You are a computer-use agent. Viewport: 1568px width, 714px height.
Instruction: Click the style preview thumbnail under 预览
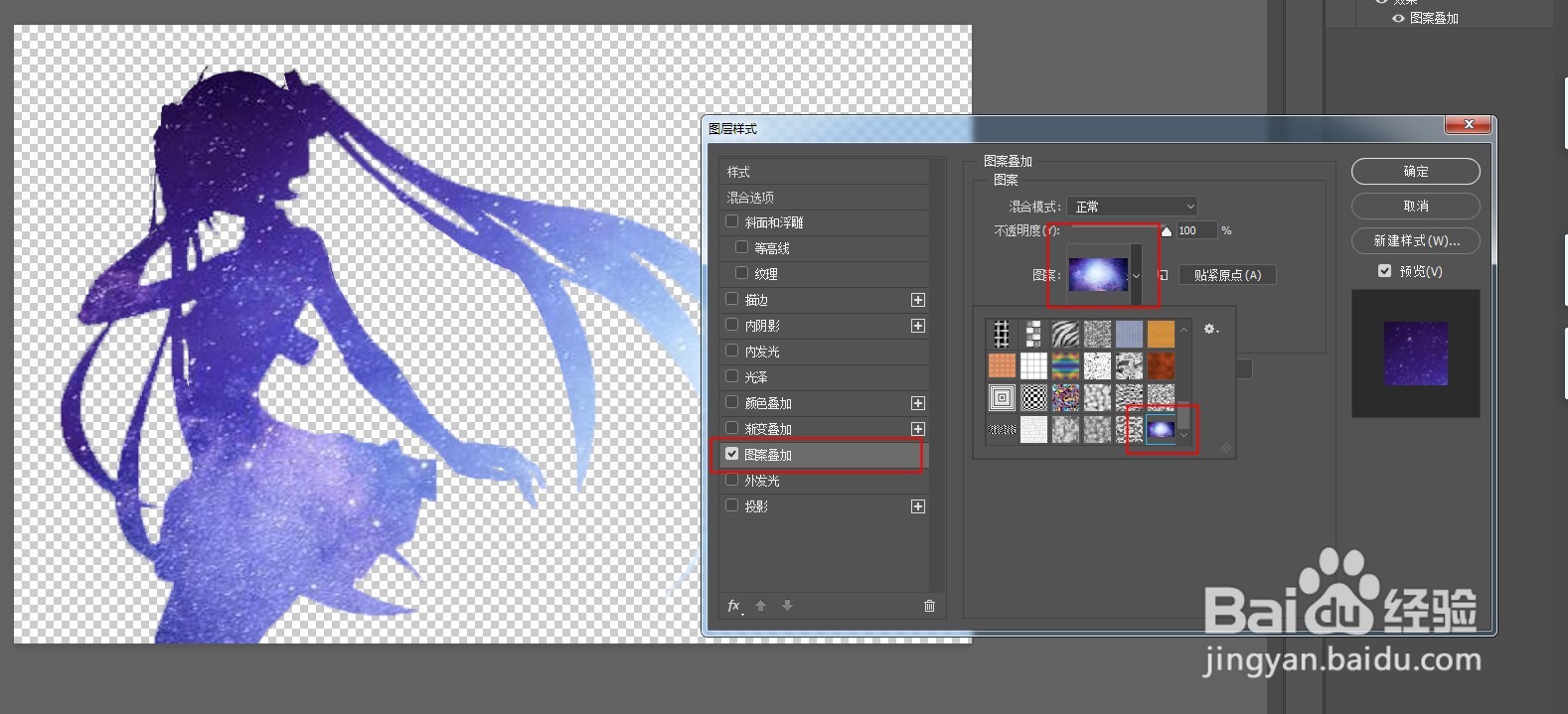pyautogui.click(x=1416, y=354)
